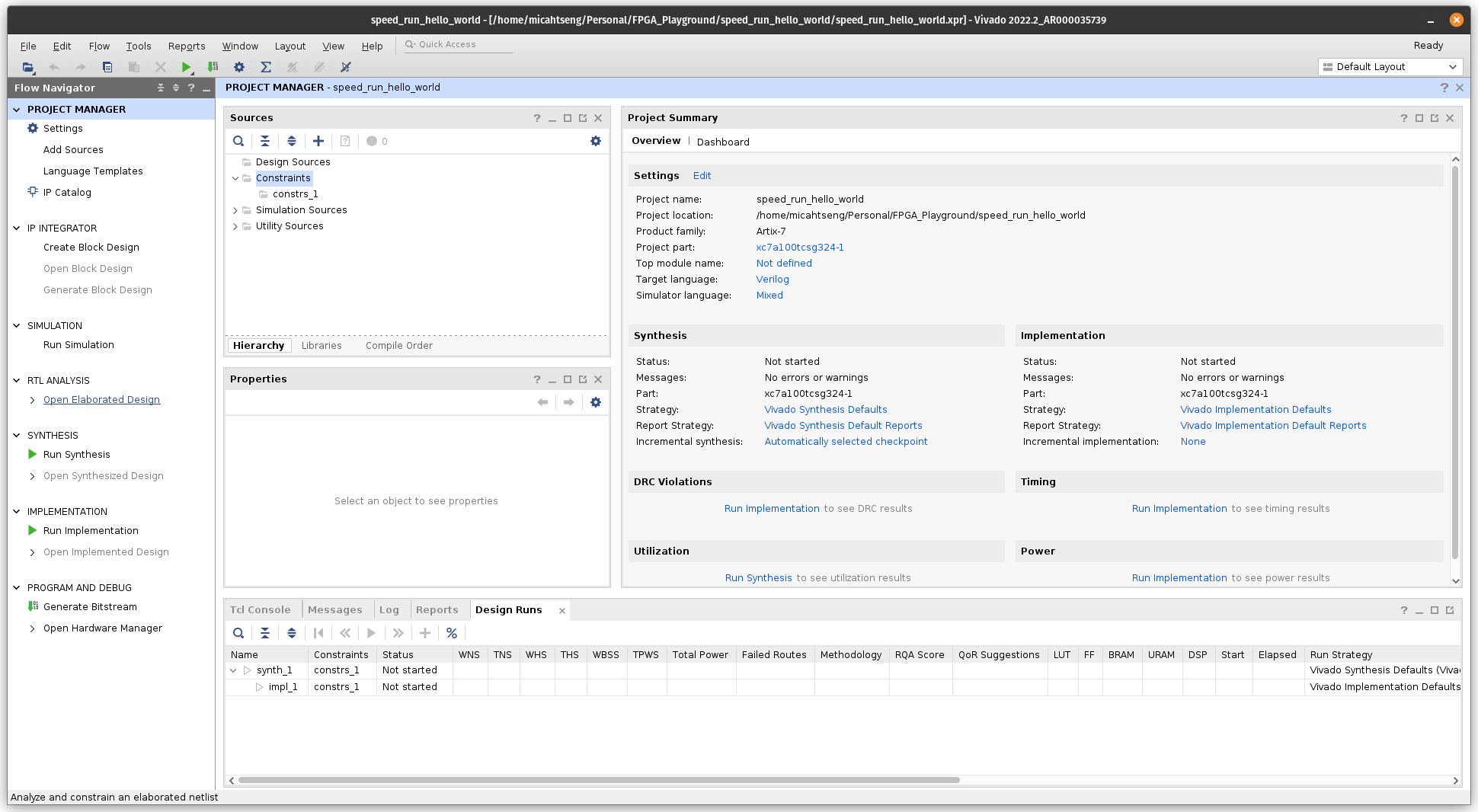This screenshot has height=812, width=1478.
Task: Click Add Sources in Flow Navigator
Action: 73,150
